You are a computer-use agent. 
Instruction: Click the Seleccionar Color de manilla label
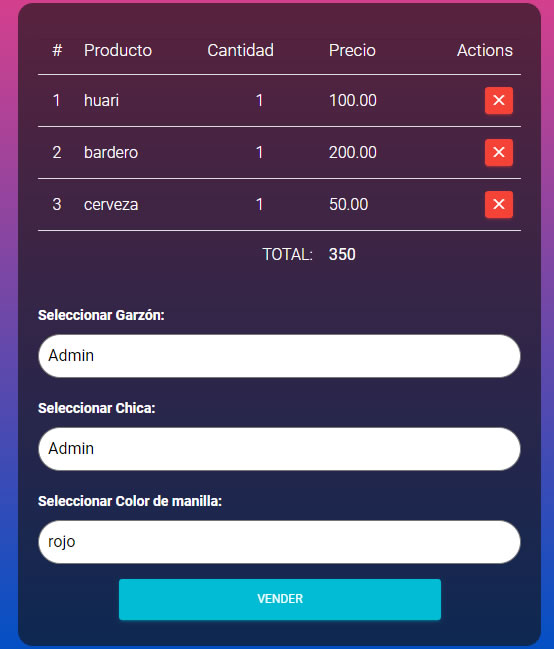(x=130, y=501)
